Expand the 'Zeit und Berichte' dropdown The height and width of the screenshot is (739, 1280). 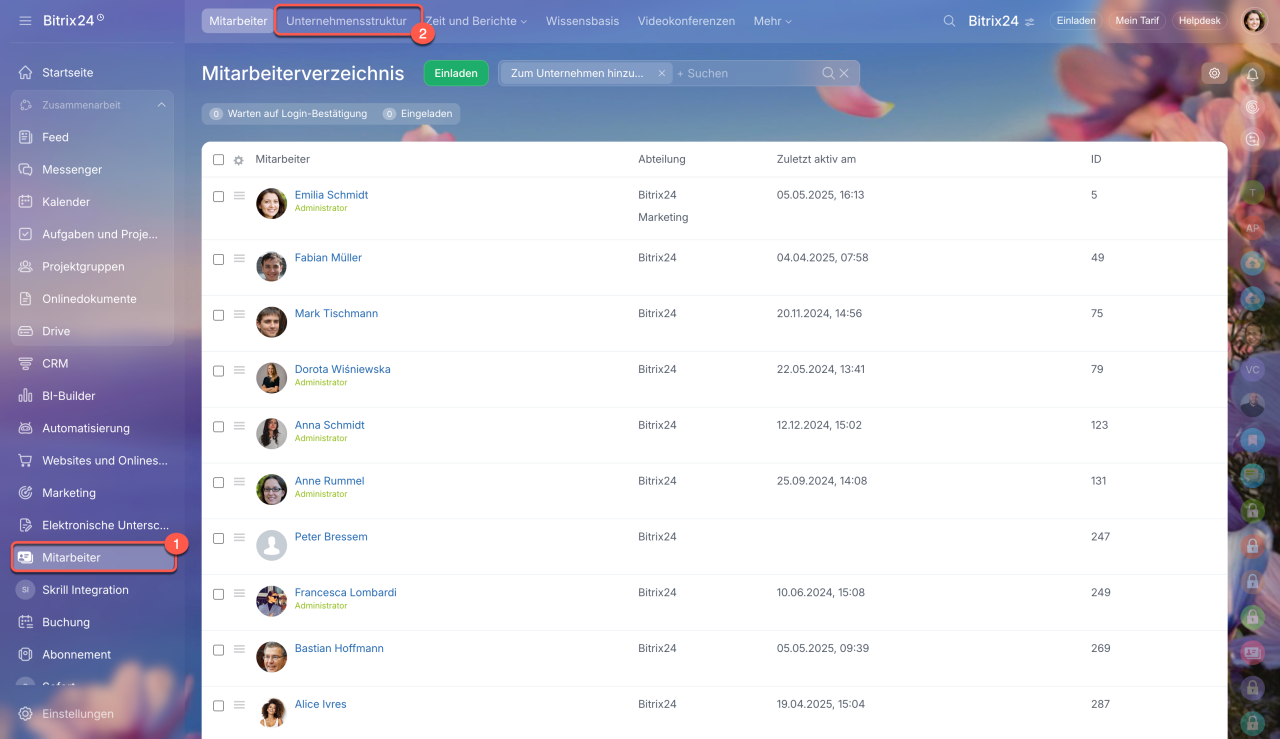click(476, 21)
